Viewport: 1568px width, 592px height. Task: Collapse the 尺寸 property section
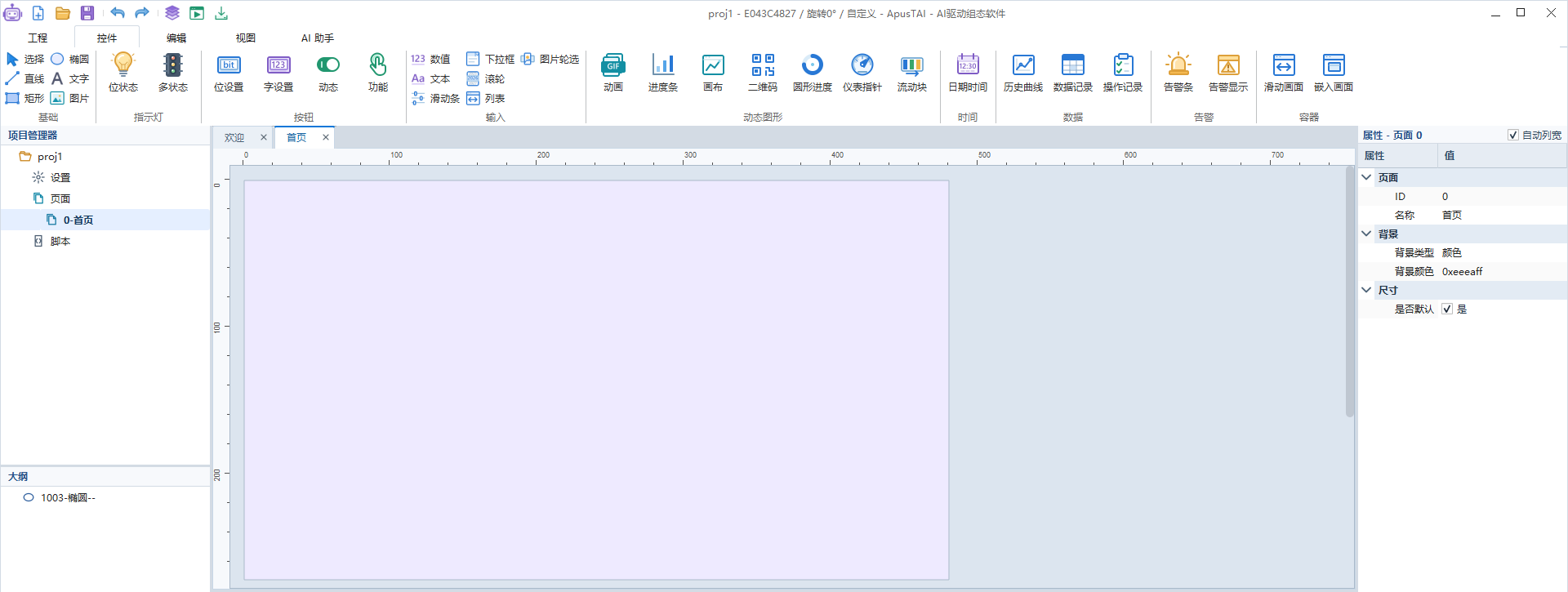coord(1366,290)
